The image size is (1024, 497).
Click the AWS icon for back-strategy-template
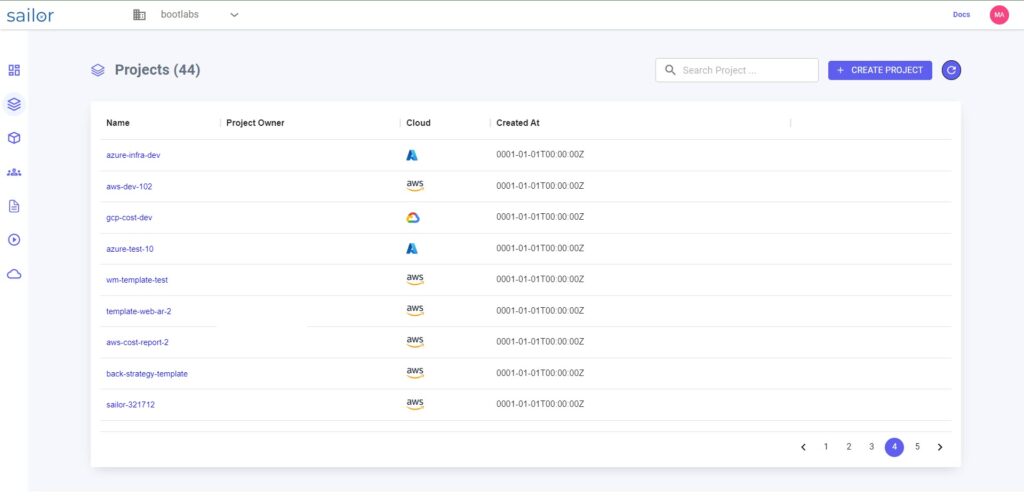point(415,373)
